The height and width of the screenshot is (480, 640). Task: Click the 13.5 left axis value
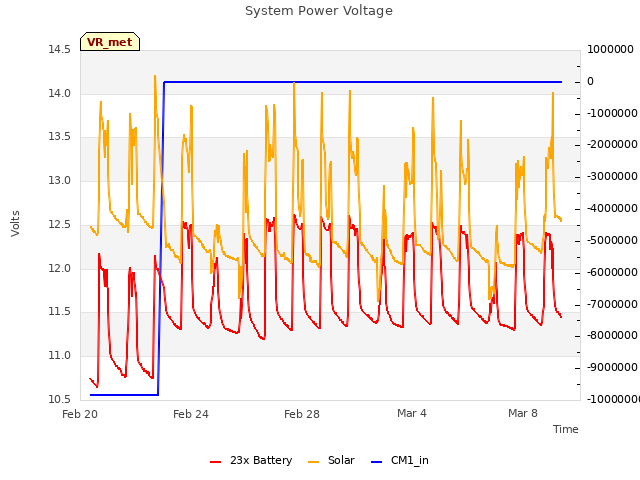point(59,136)
